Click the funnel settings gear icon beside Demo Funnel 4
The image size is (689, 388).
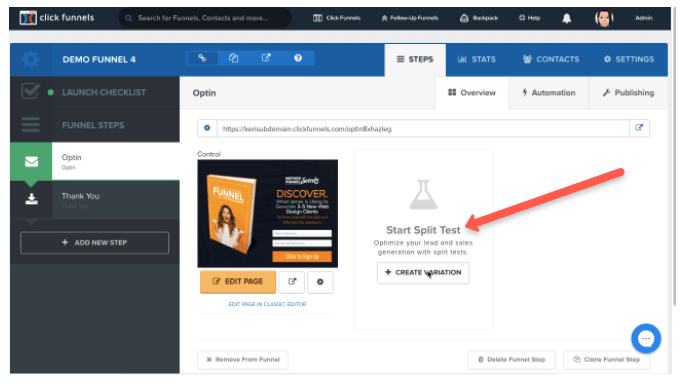click(30, 59)
